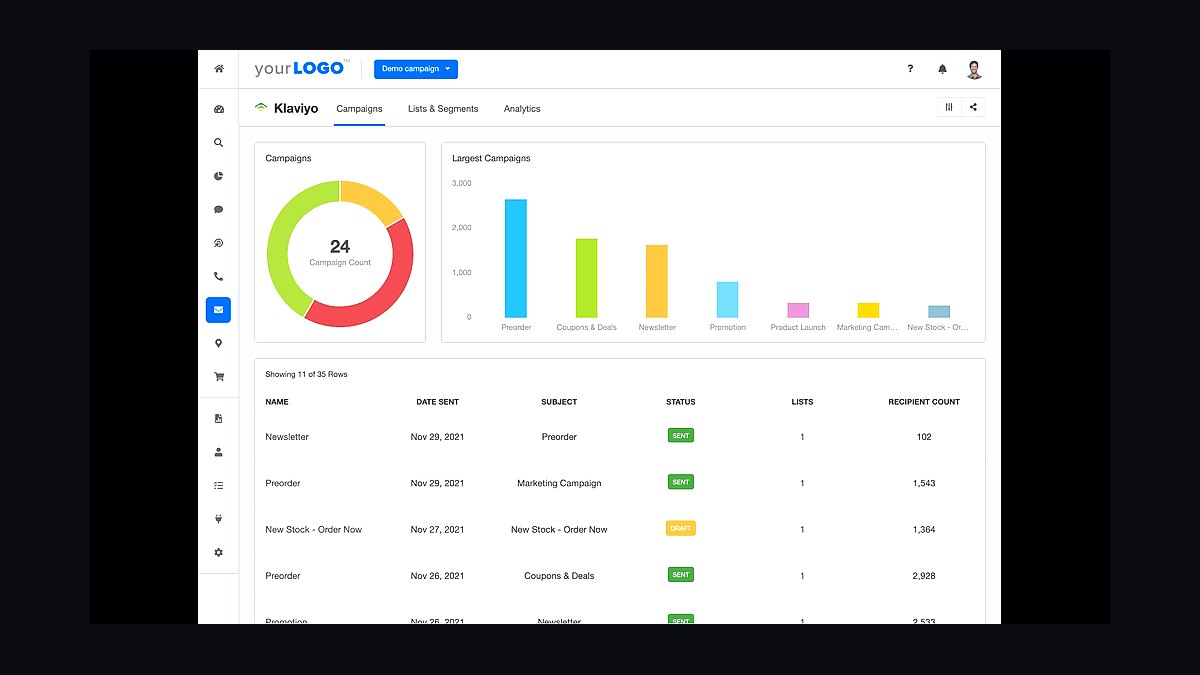Viewport: 1200px width, 675px height.
Task: Click recipient count 1,364
Action: pos(924,529)
